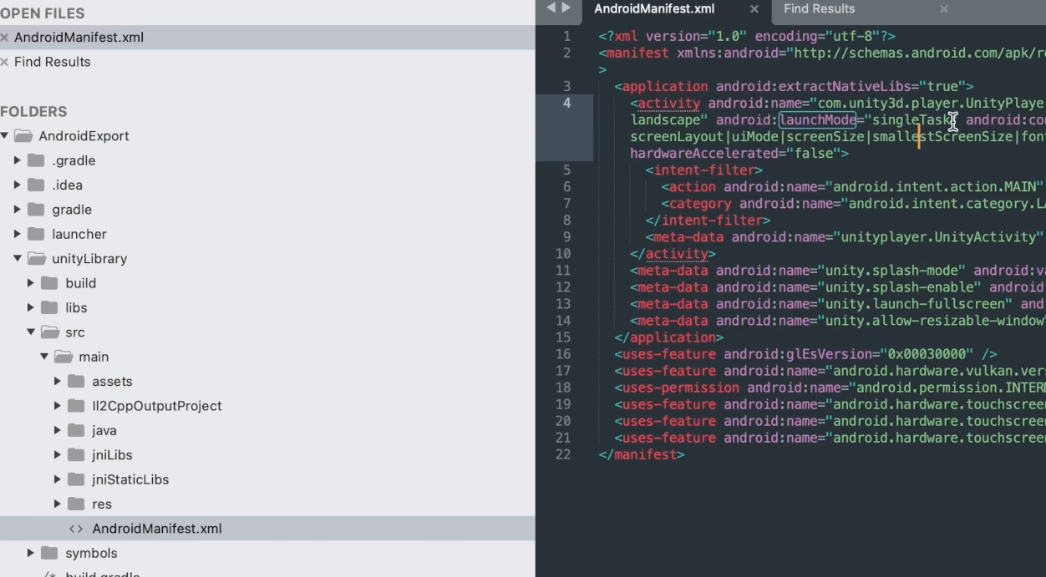Click the jniStaticLibs folder icon

tap(76, 480)
